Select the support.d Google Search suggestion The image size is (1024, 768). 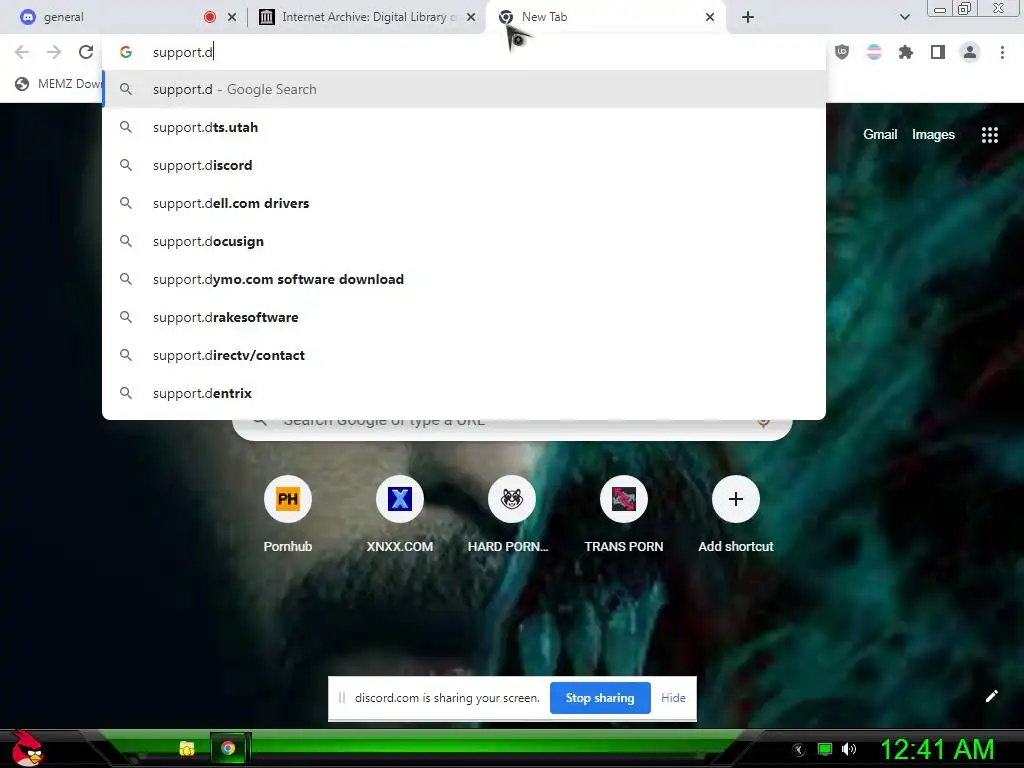click(464, 89)
